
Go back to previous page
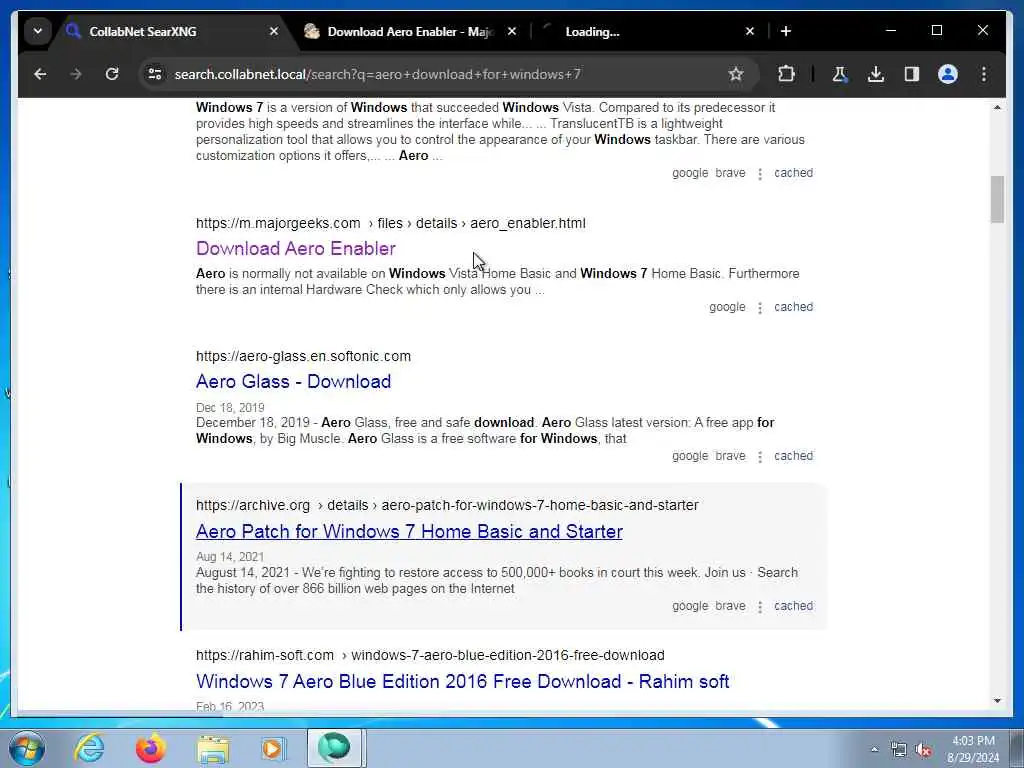40,74
